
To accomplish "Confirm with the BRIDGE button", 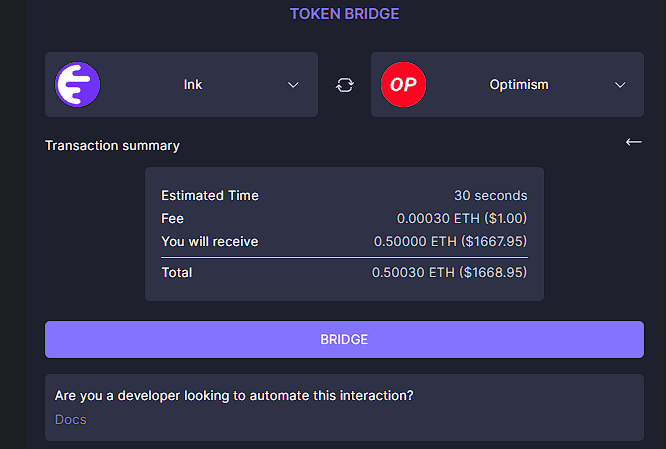I will (344, 339).
